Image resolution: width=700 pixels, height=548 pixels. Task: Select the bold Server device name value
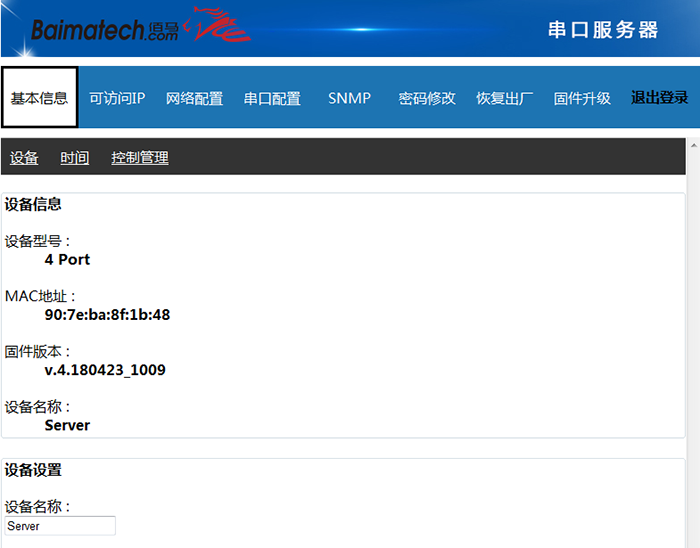[x=67, y=425]
